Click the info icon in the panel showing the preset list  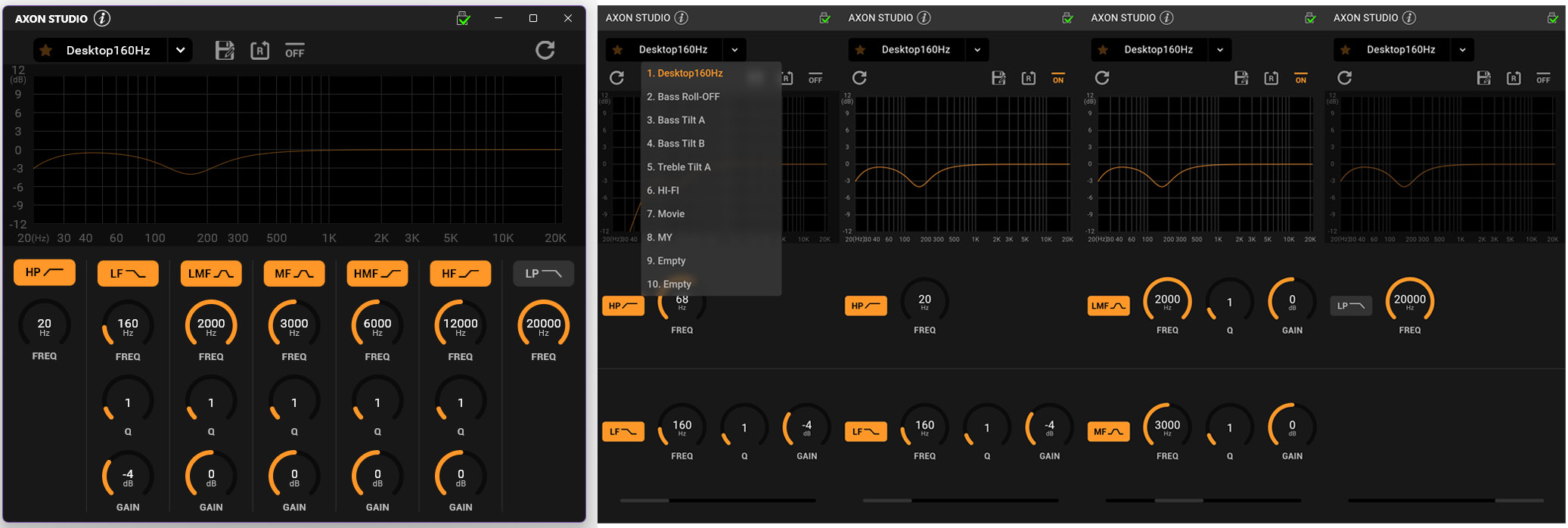coord(682,17)
